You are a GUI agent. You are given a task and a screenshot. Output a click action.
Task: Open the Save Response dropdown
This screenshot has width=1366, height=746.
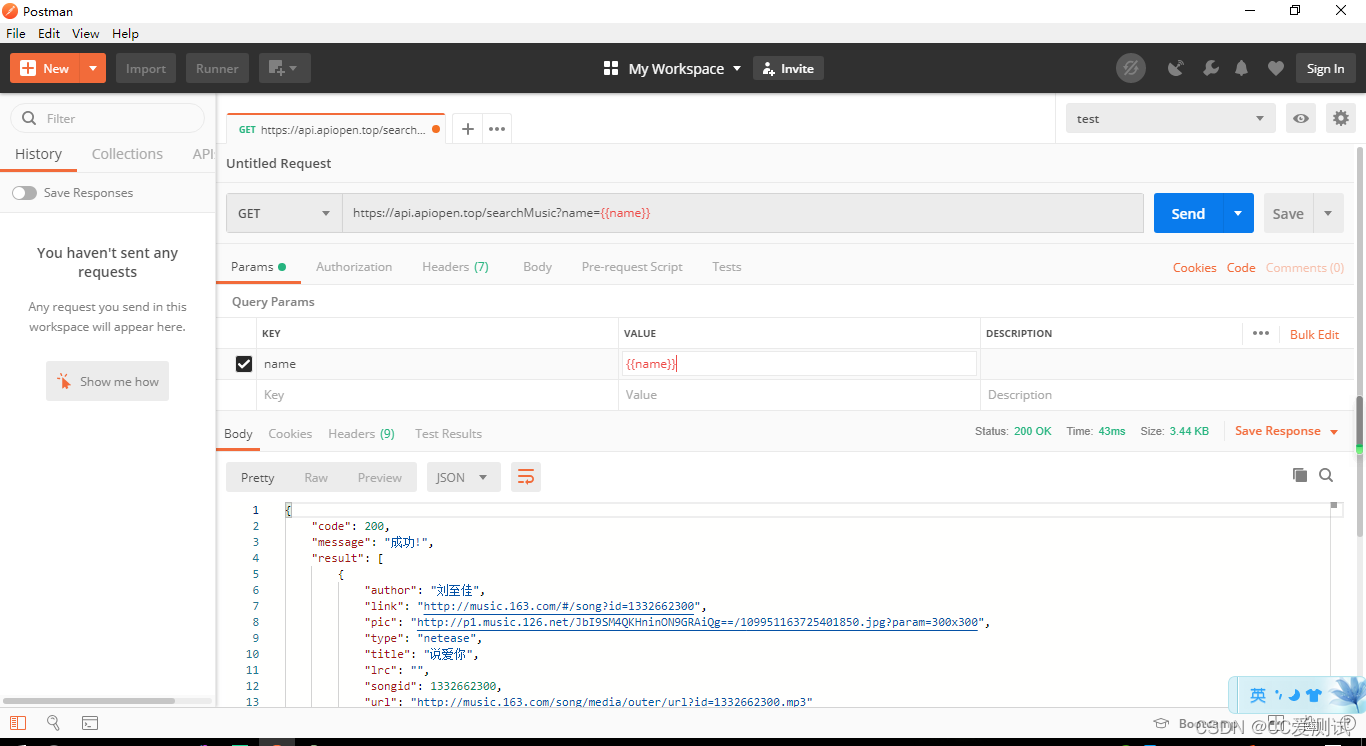(x=1286, y=431)
